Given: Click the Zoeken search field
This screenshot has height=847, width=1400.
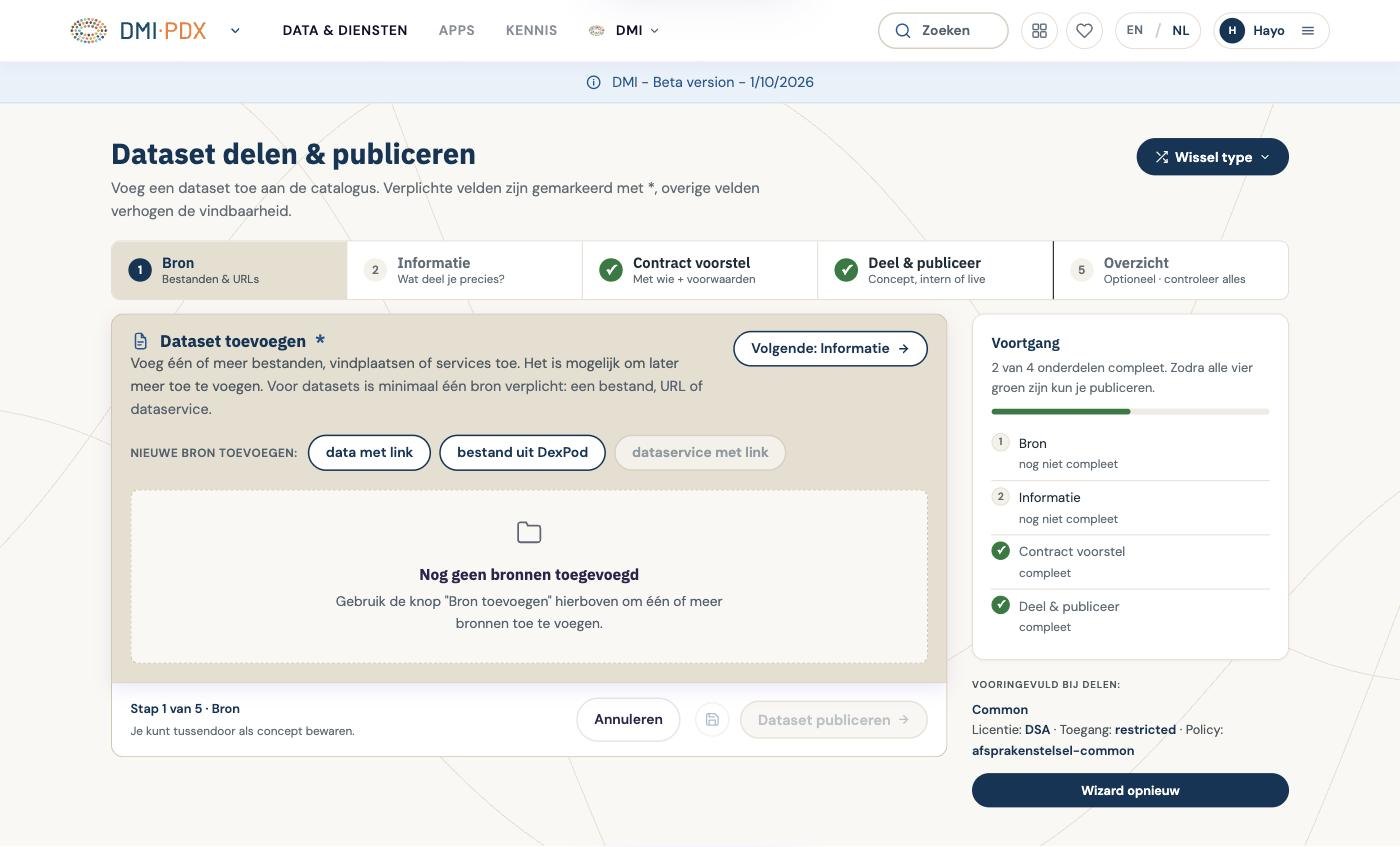Looking at the screenshot, I should [x=943, y=30].
